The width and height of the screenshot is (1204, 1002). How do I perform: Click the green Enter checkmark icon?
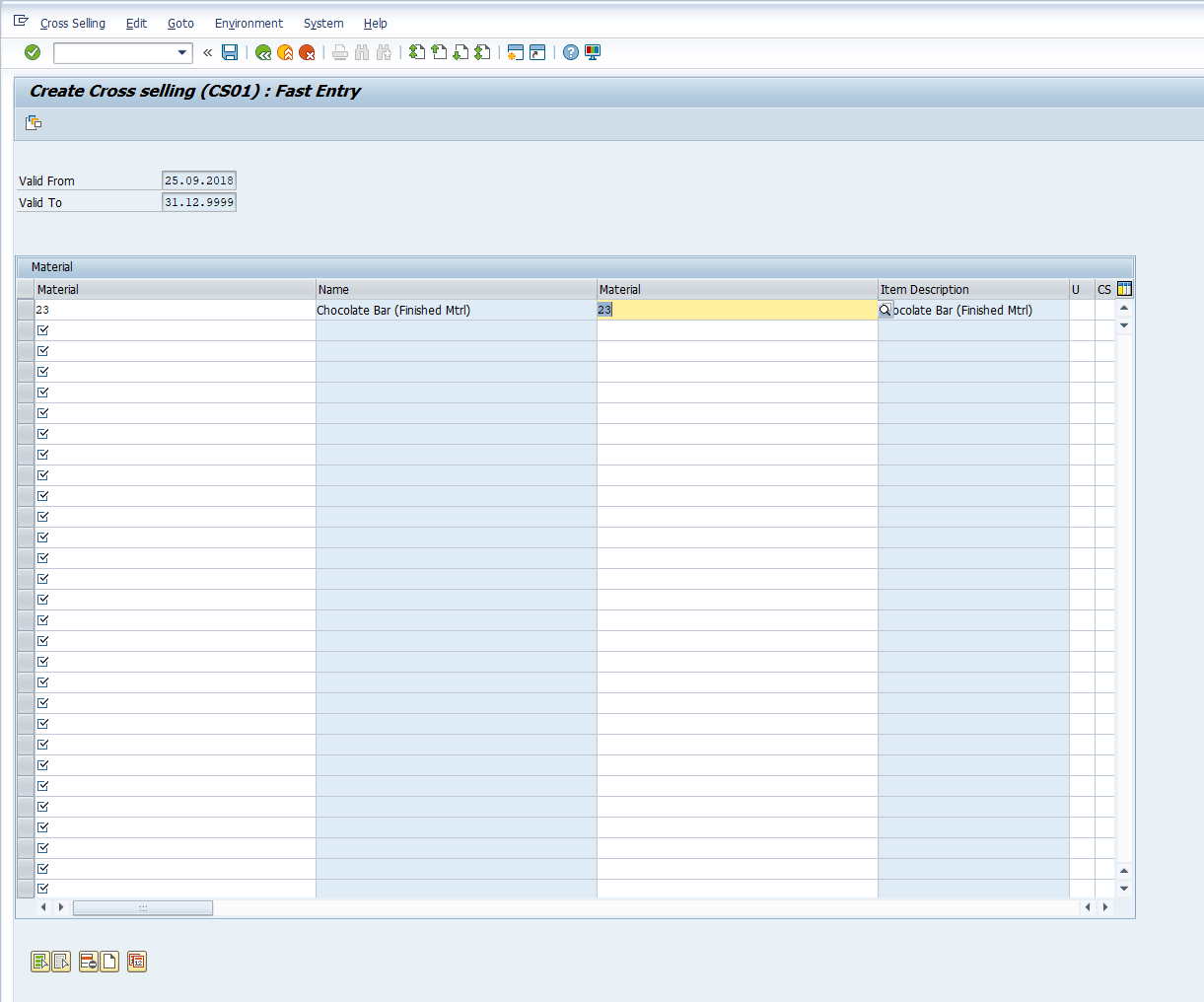[33, 52]
